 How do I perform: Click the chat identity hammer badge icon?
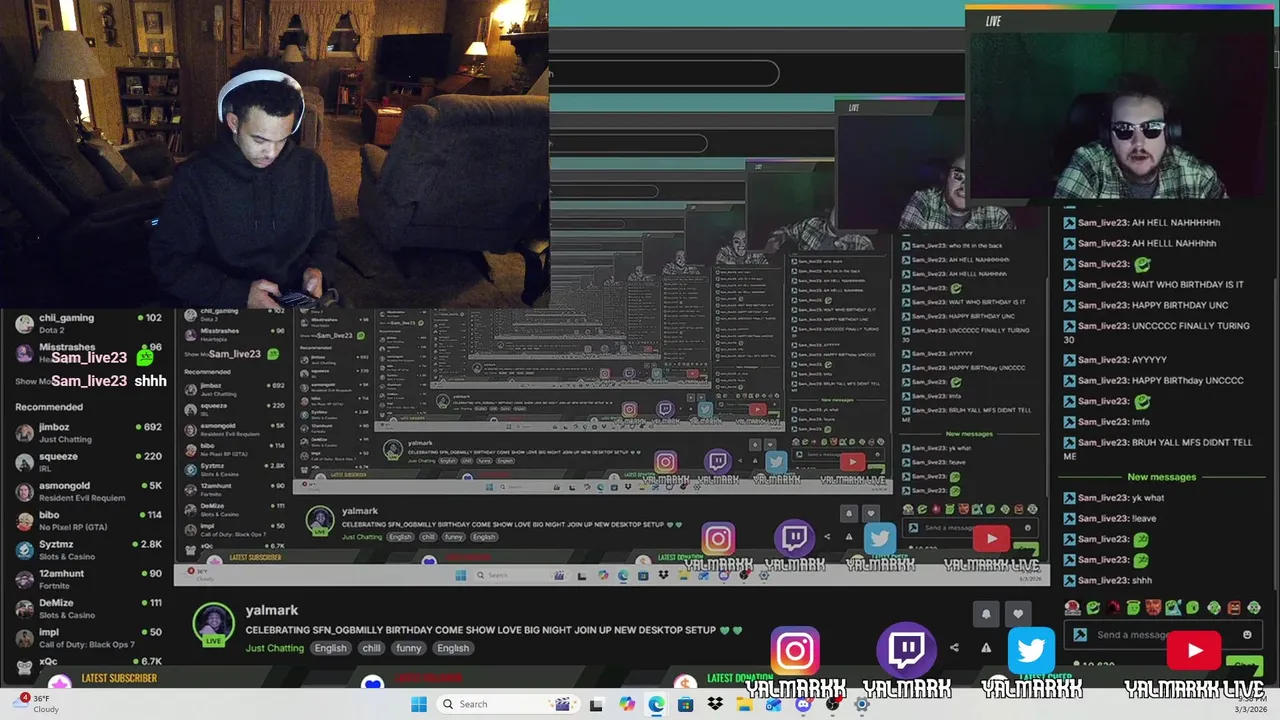click(x=1080, y=634)
